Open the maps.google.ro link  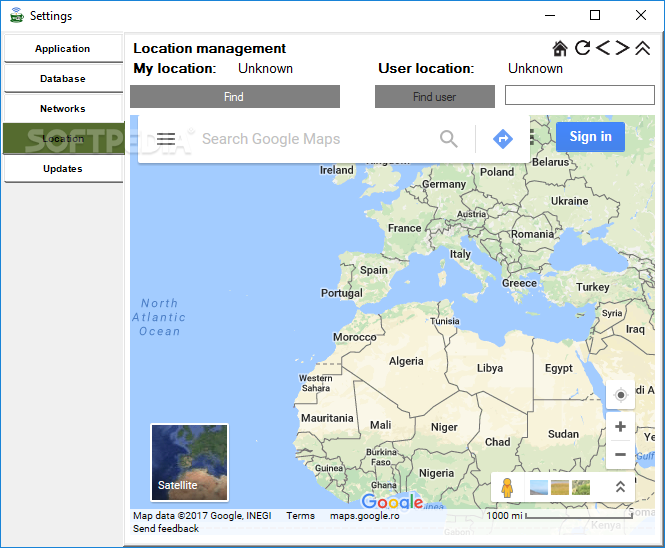365,516
